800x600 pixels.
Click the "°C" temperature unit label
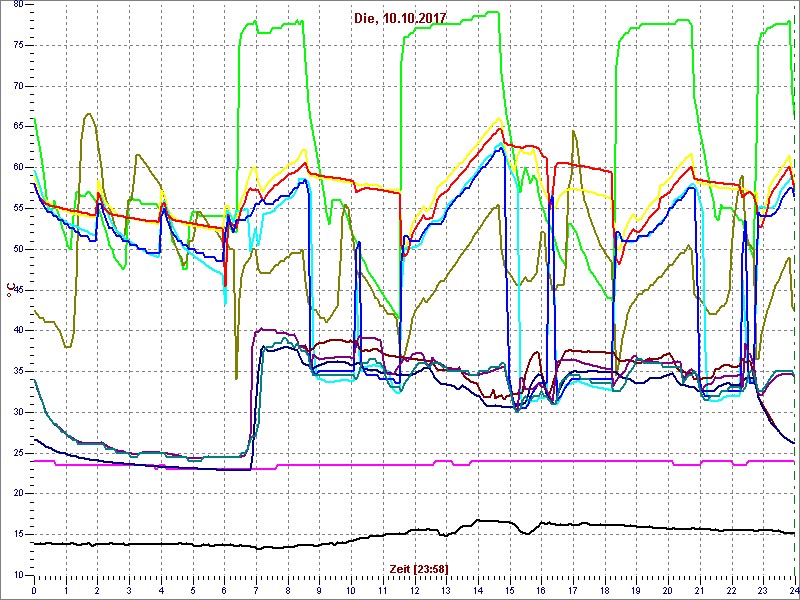click(x=9, y=290)
